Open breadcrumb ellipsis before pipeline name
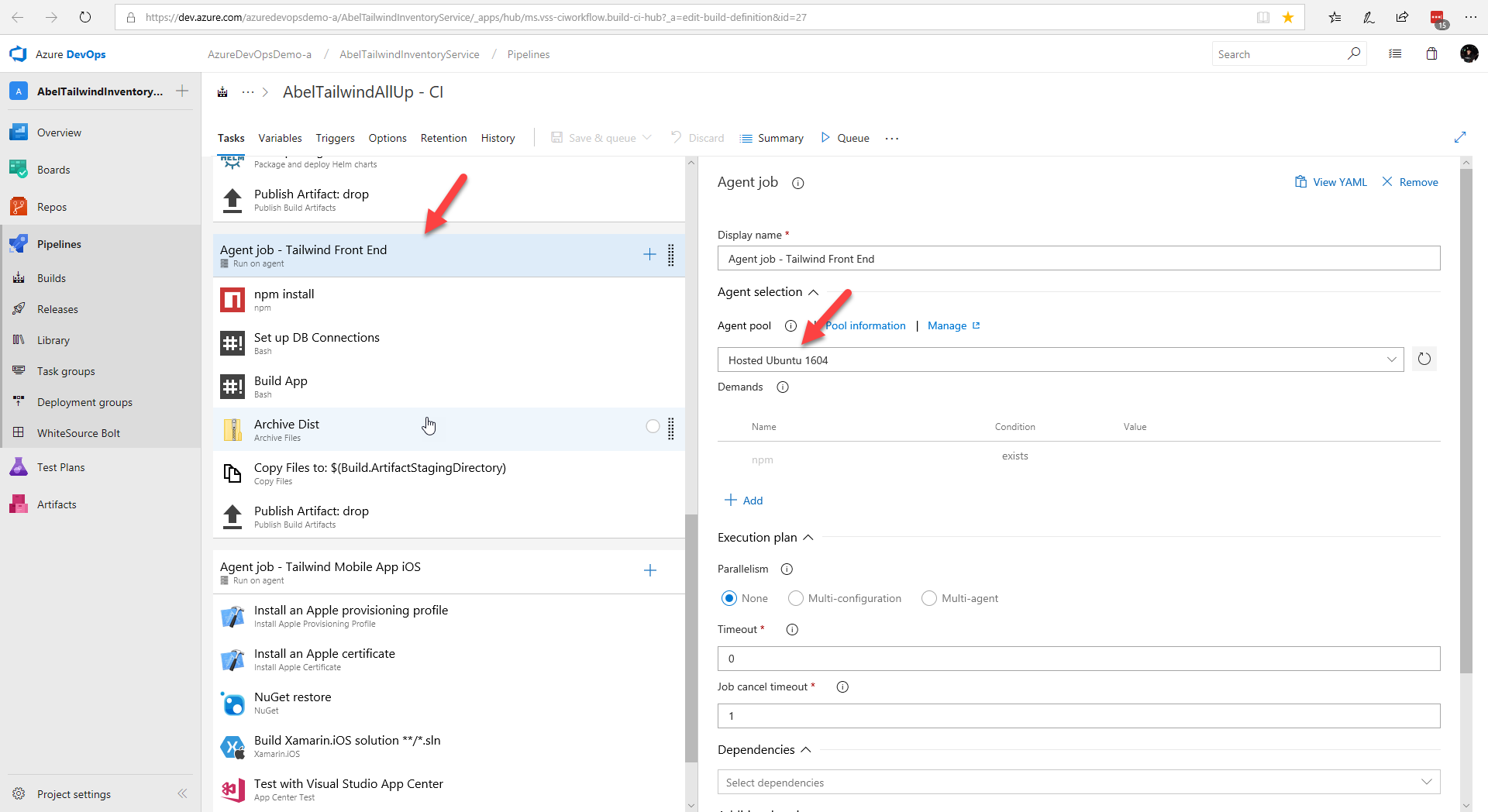 click(248, 91)
